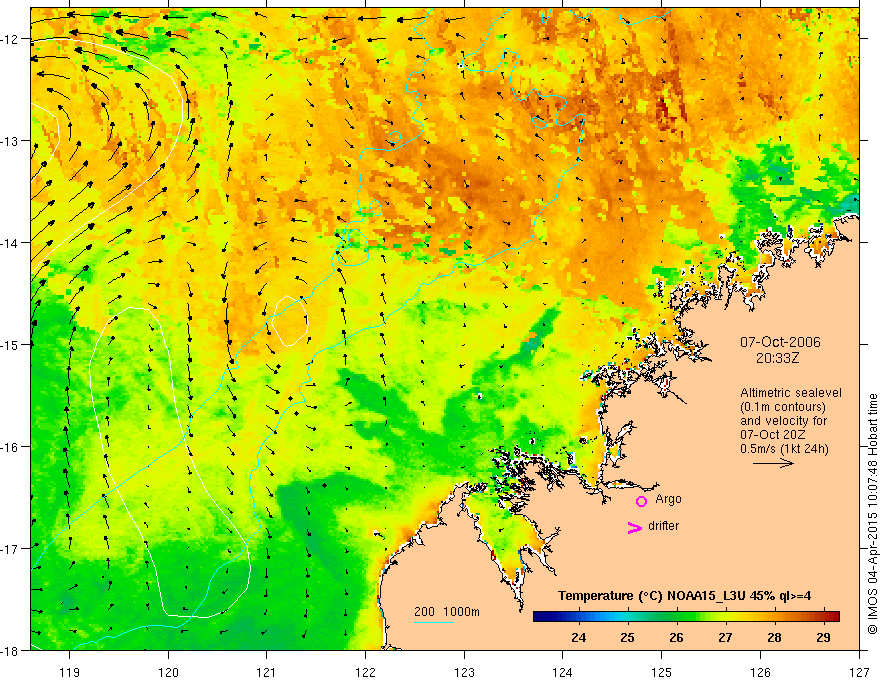
Task: Click the '27' colorbar value
Action: click(x=725, y=637)
